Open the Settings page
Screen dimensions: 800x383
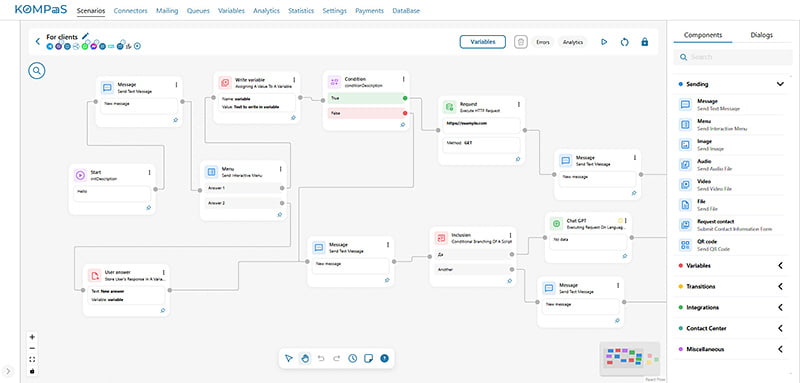pos(335,10)
